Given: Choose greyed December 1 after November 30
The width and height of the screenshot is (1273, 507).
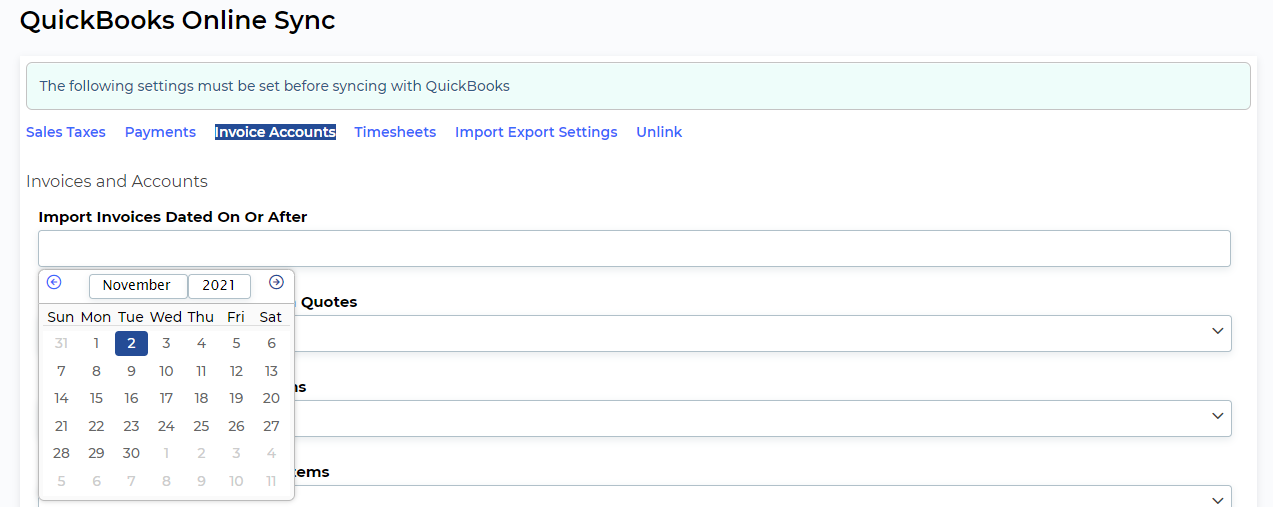Looking at the screenshot, I should 166,453.
